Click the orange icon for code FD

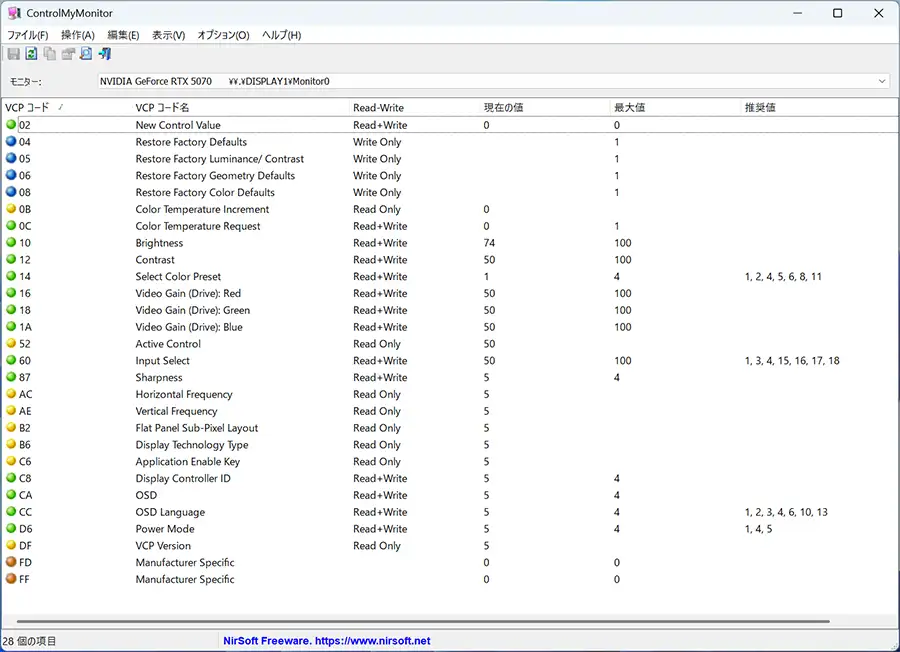tap(11, 563)
